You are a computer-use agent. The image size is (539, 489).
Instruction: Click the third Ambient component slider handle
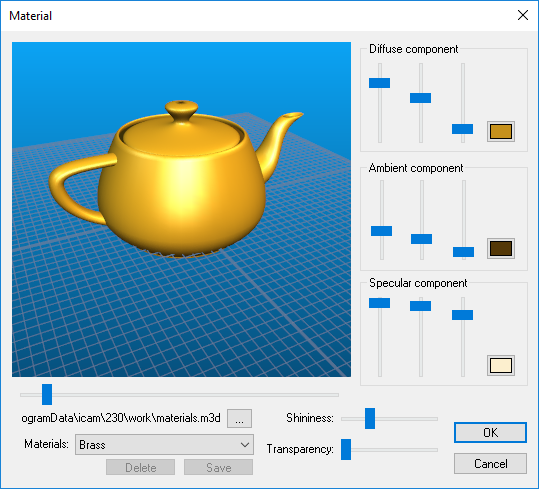pos(463,252)
